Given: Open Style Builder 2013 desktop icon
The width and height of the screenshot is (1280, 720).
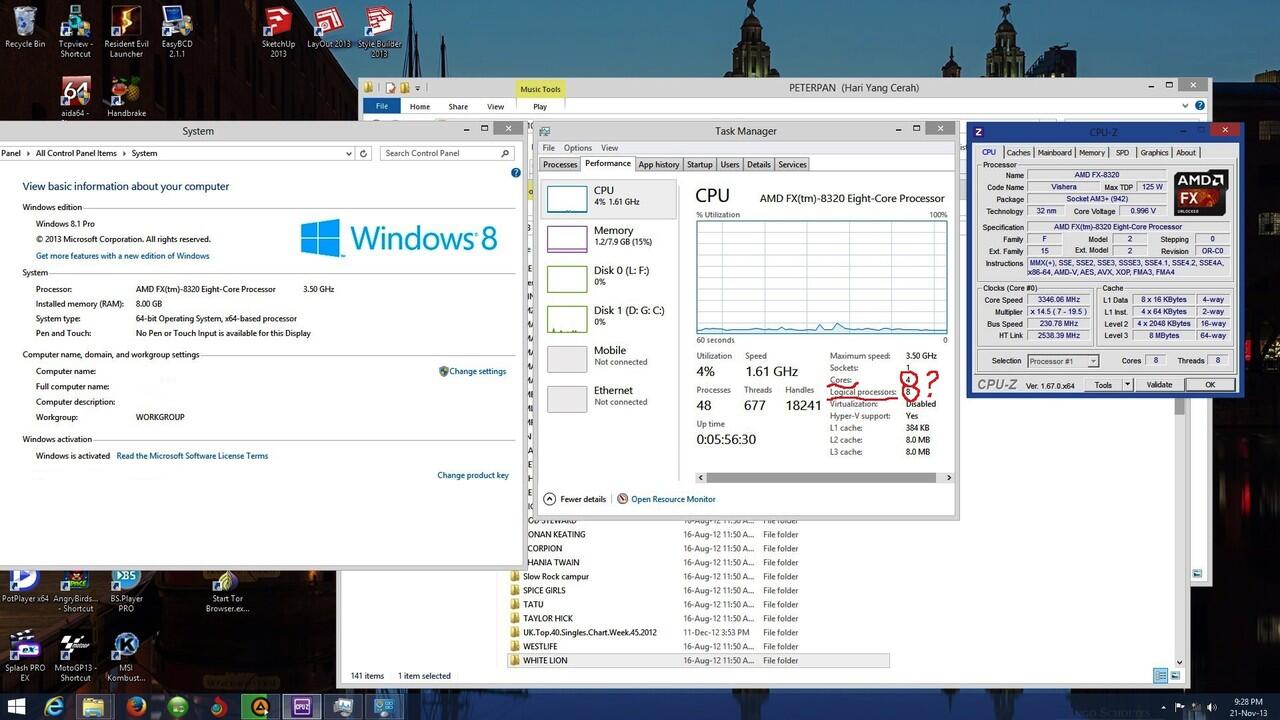Looking at the screenshot, I should click(x=379, y=31).
